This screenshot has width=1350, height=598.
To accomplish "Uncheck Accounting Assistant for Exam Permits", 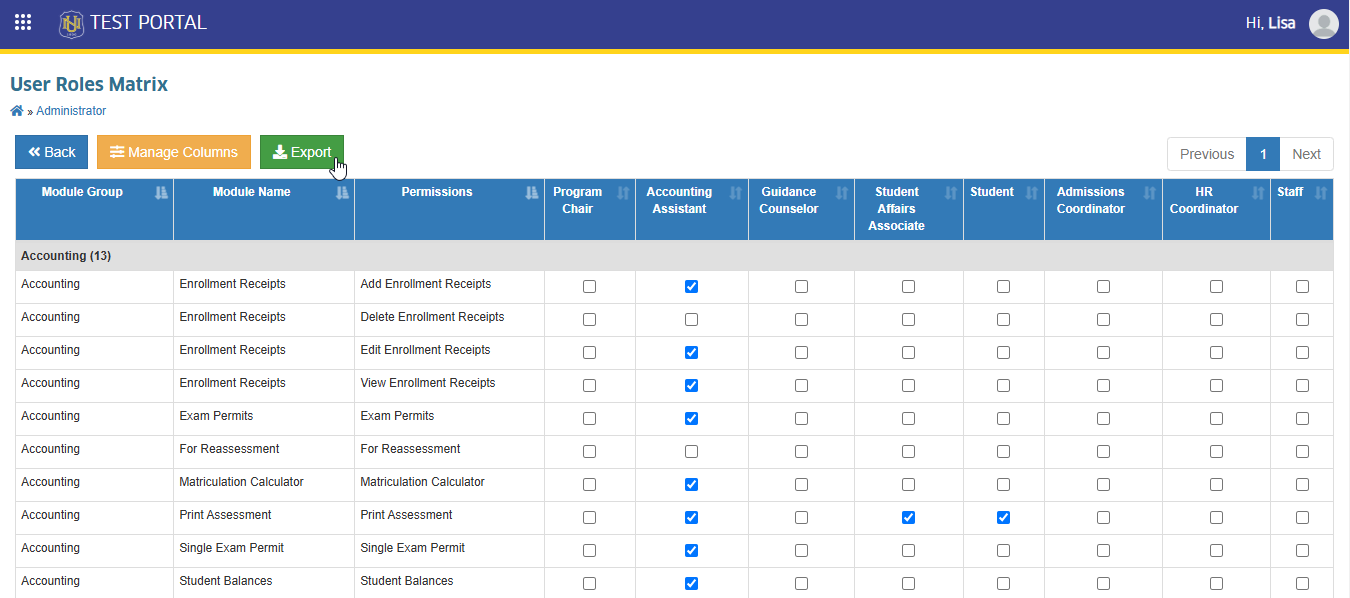I will (x=691, y=419).
